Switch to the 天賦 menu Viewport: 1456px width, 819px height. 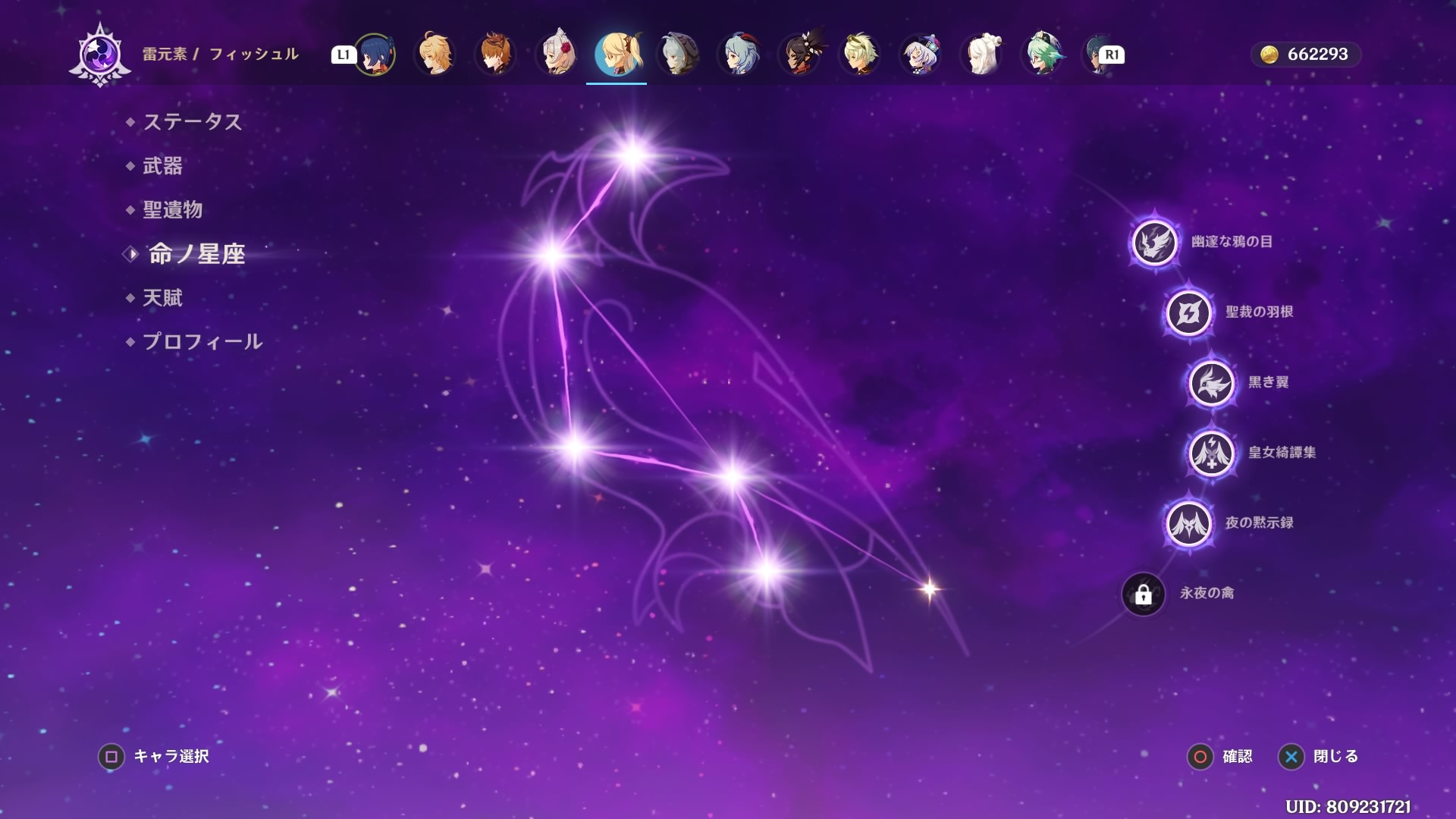click(x=162, y=298)
